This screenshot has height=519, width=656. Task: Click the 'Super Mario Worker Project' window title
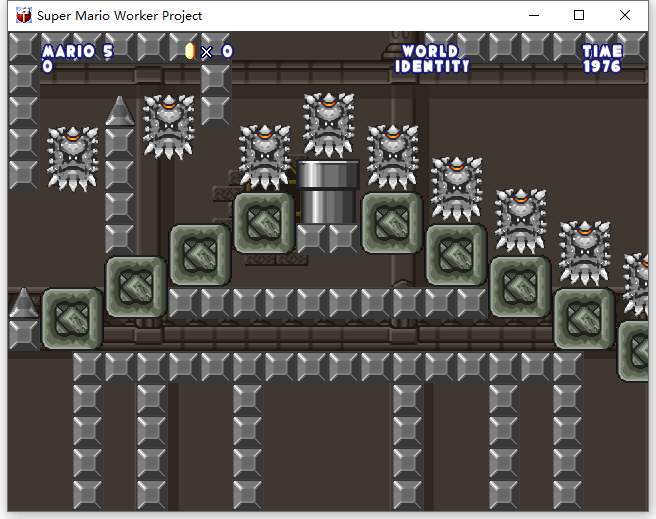120,16
